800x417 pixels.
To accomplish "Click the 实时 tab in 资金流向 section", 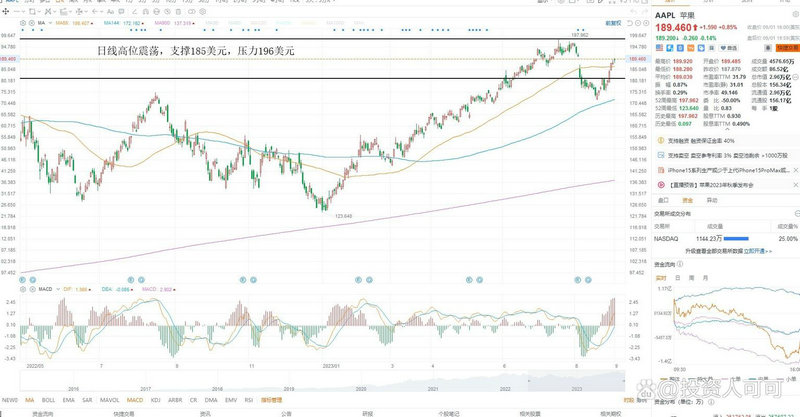I will point(660,275).
